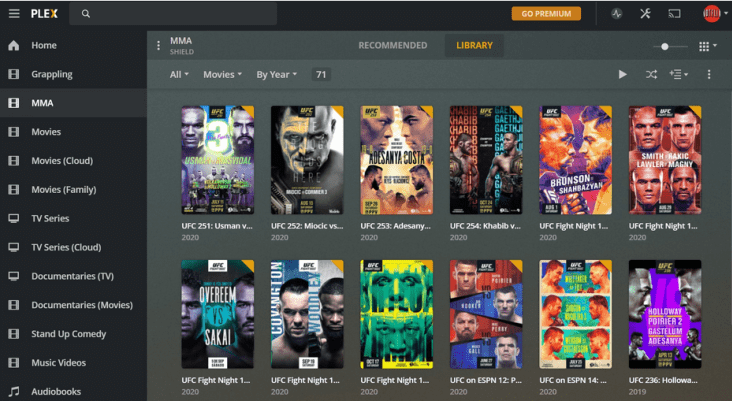Click the 'UFC 236: Hollowa...' title
The width and height of the screenshot is (732, 401).
tap(663, 380)
